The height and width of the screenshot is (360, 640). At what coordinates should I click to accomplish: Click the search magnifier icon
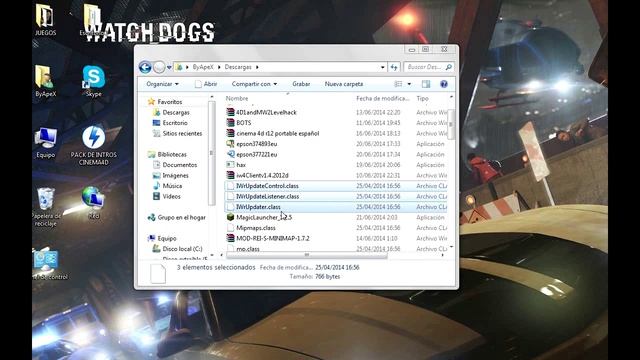click(449, 67)
